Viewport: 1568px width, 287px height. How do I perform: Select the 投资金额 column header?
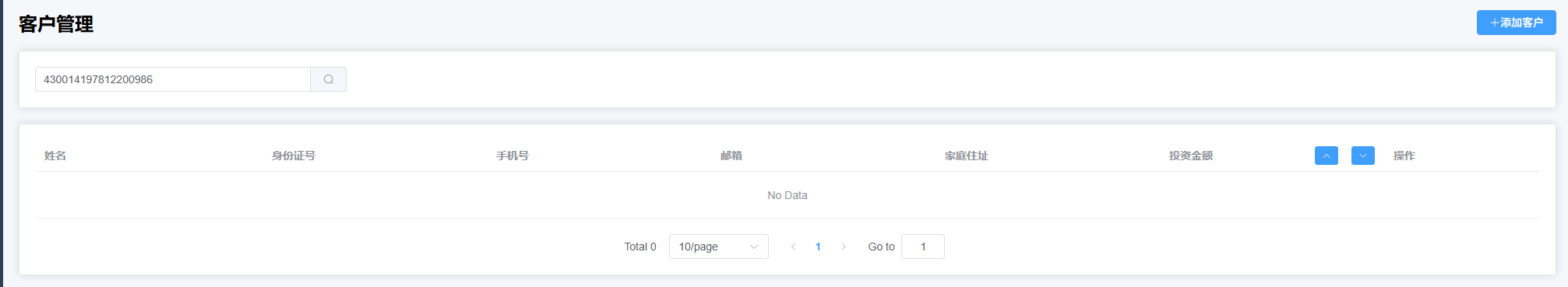[x=1191, y=156]
